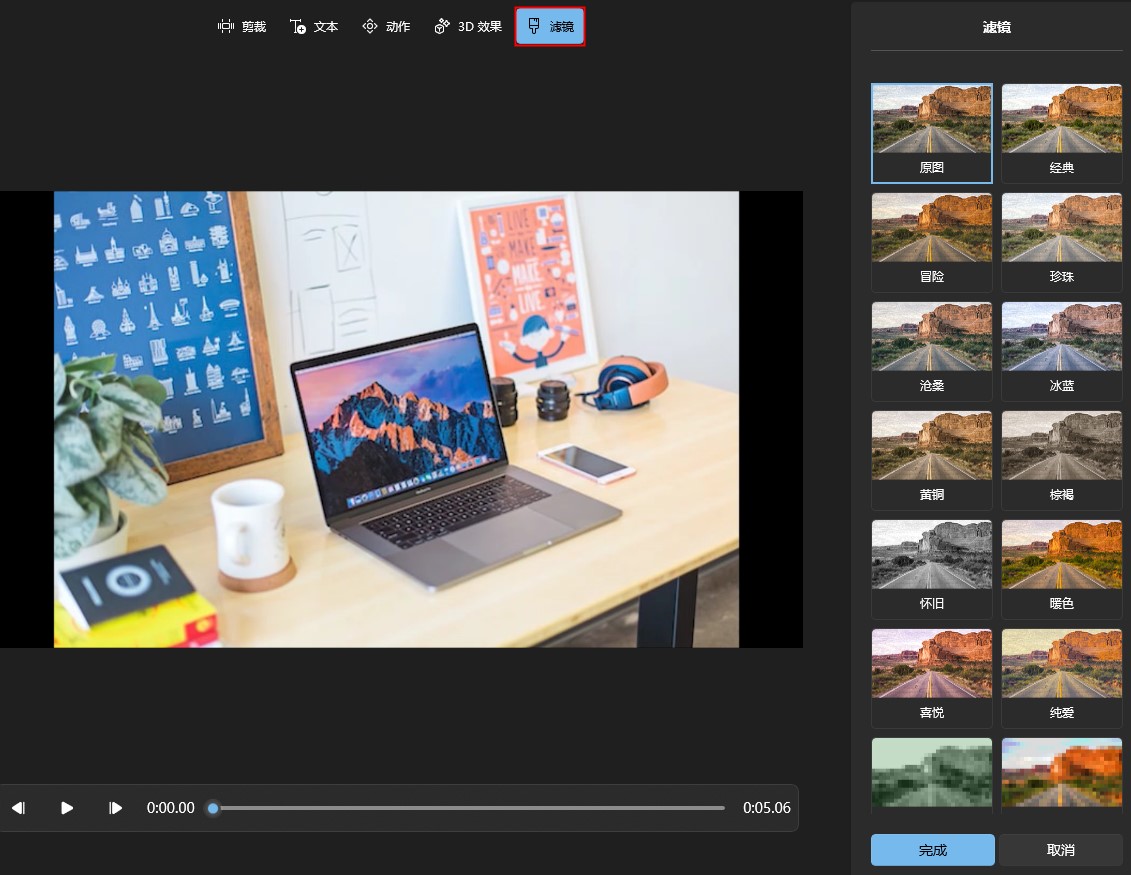Apply the 怀旧 black-and-white filter
This screenshot has height=875, width=1131.
(931, 569)
